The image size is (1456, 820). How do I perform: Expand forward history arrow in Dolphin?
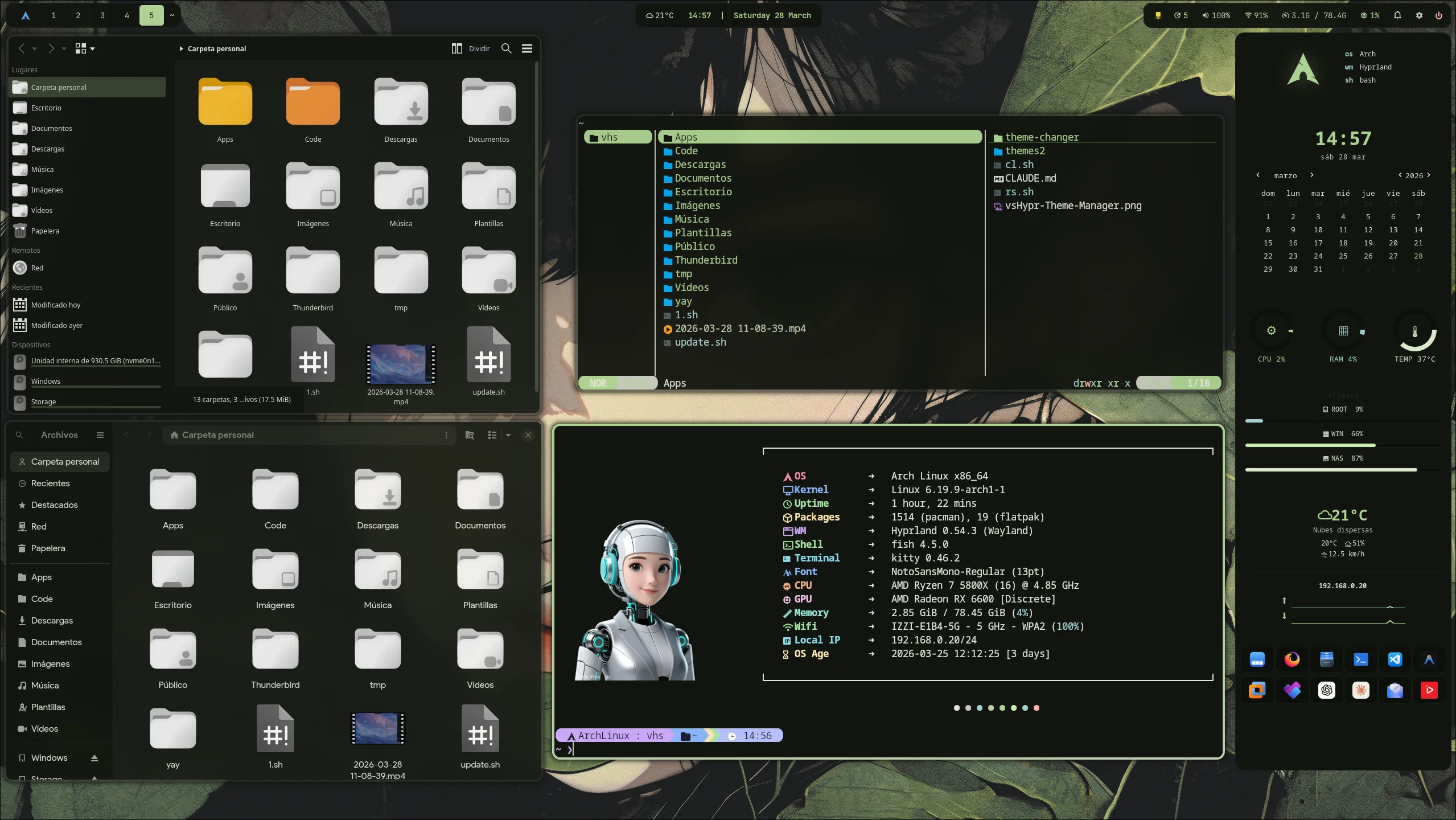[64, 49]
